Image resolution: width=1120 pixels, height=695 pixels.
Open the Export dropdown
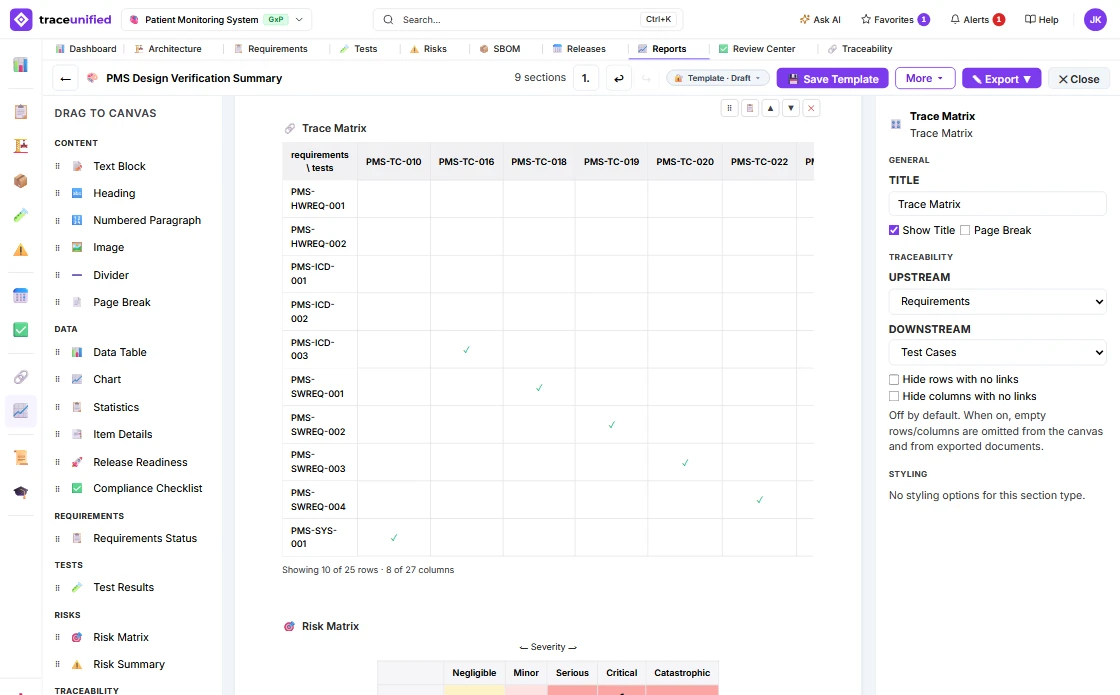(1001, 79)
